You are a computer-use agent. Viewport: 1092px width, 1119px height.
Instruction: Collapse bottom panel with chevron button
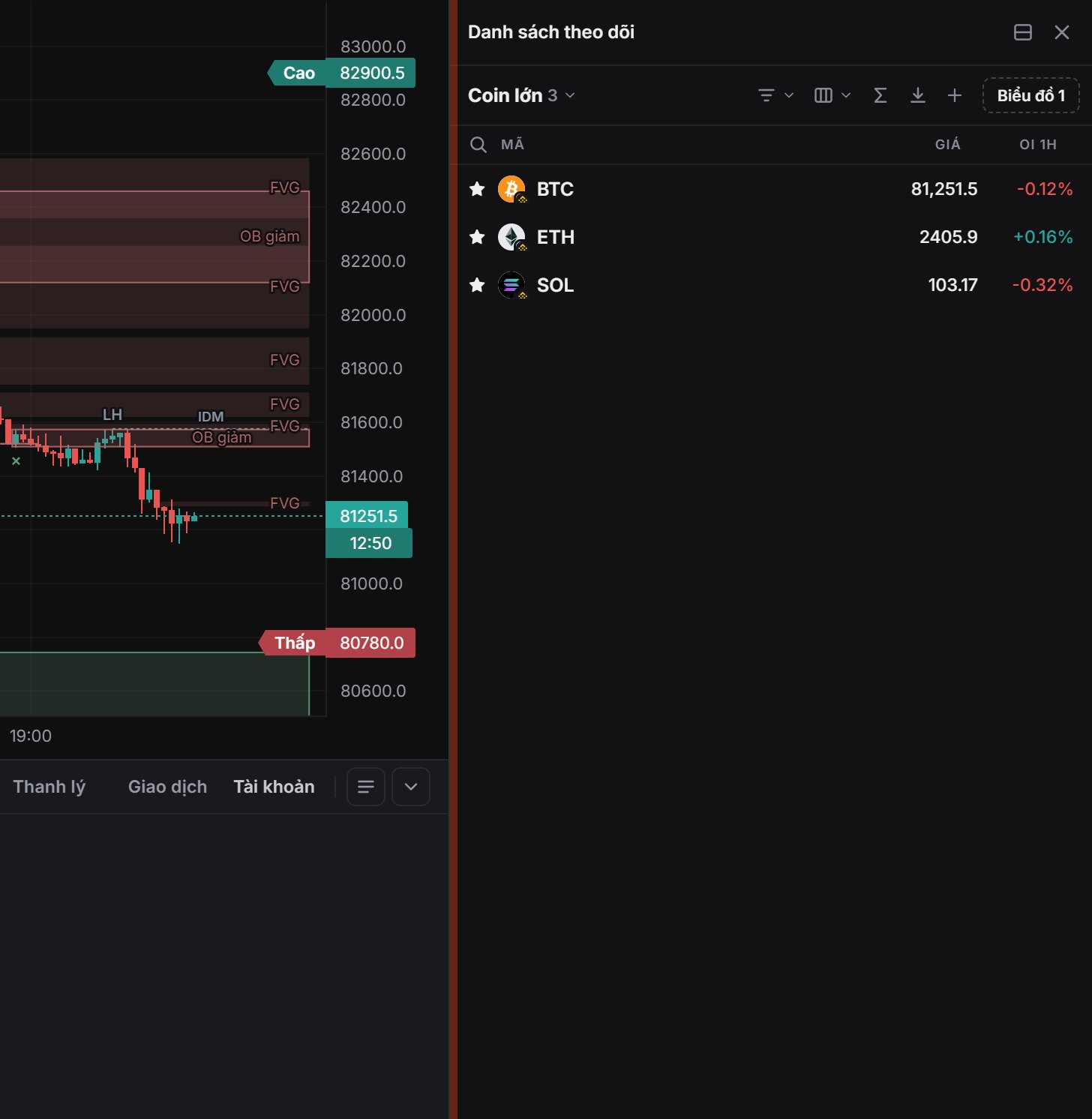411,787
